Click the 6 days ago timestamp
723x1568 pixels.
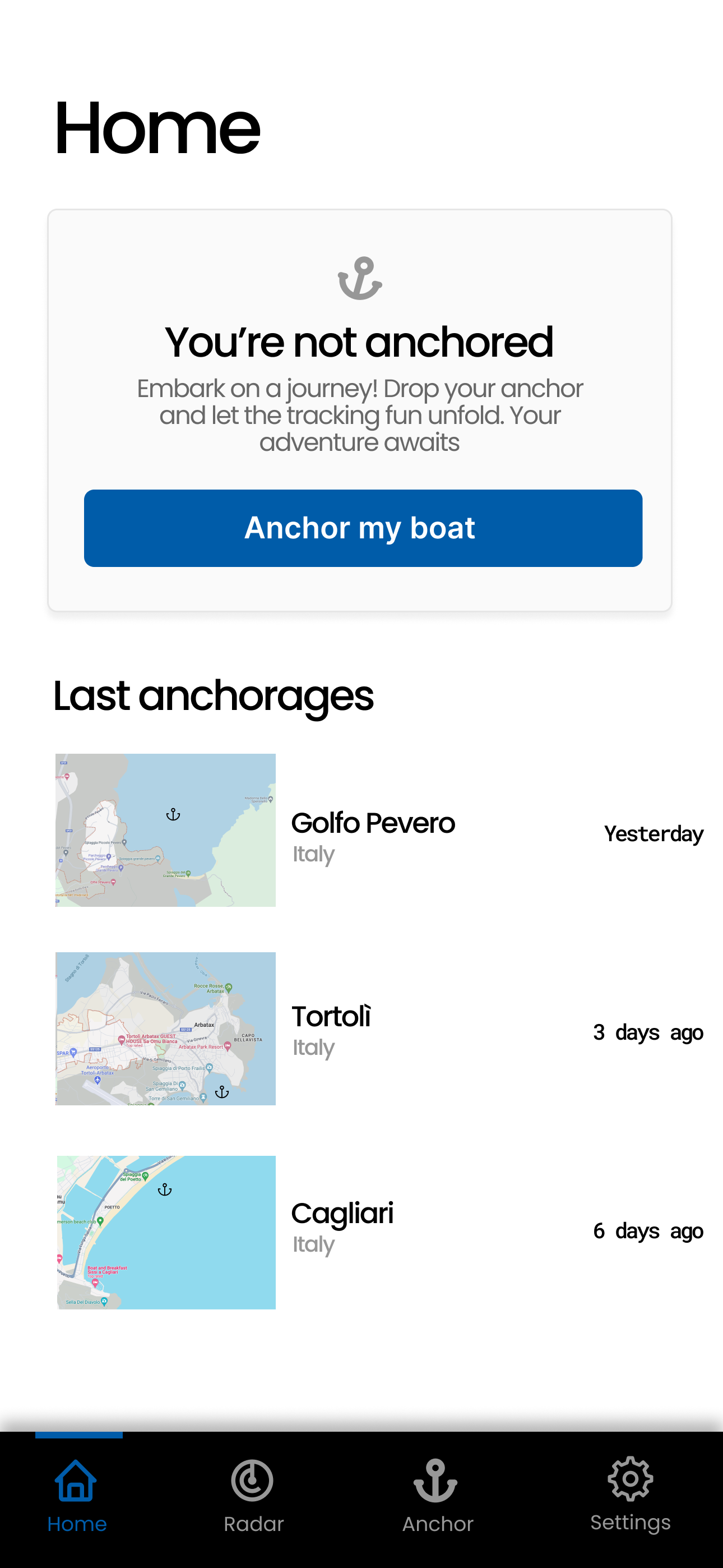(x=648, y=1231)
